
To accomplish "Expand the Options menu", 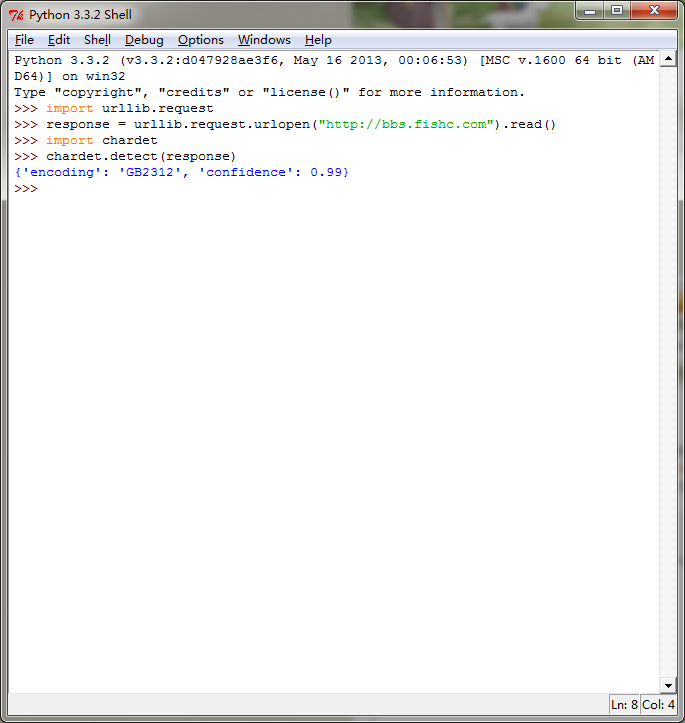I will pyautogui.click(x=200, y=40).
